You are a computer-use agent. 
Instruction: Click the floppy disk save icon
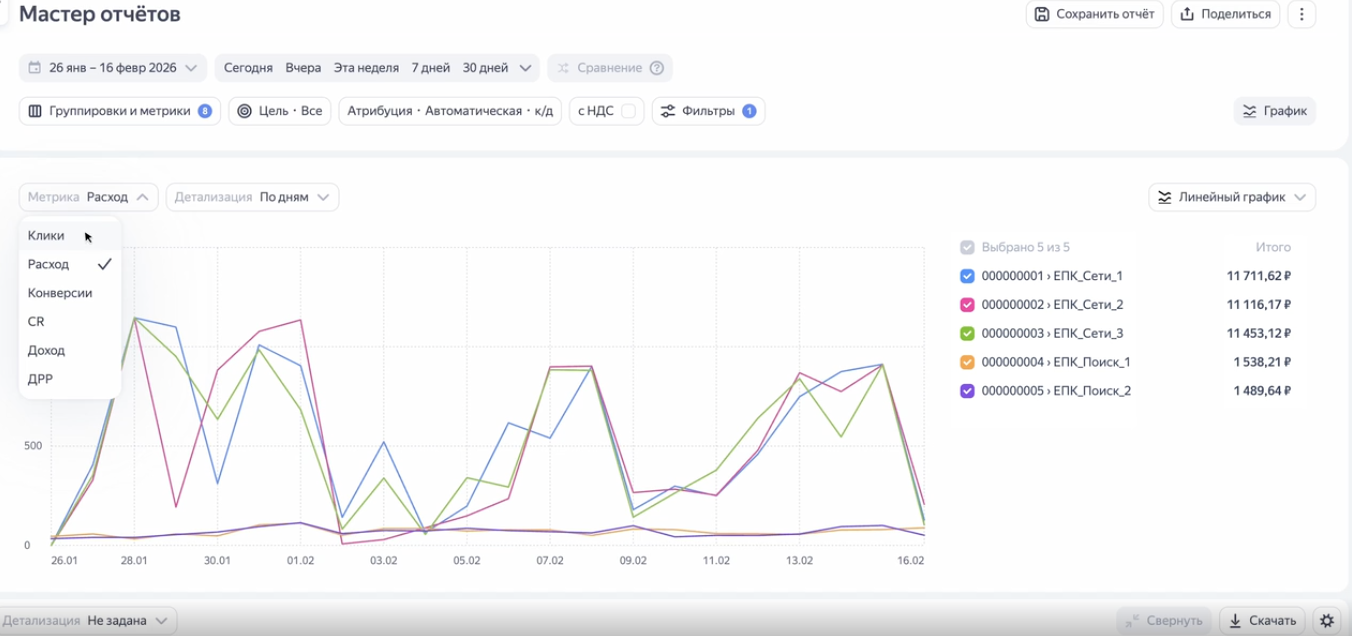click(1041, 14)
